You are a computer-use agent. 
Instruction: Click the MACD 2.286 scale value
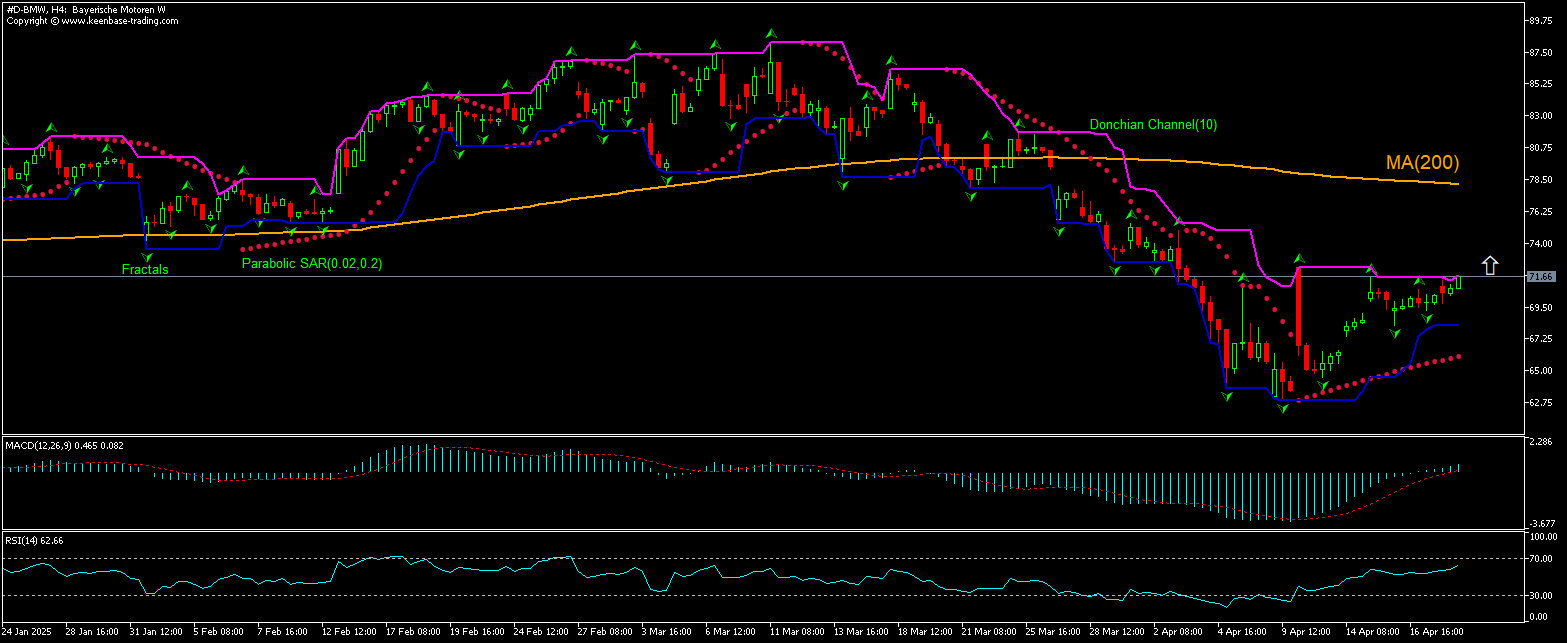tap(1539, 441)
